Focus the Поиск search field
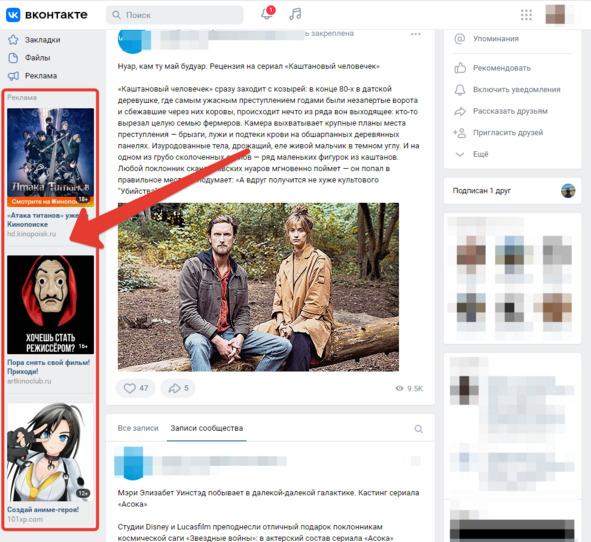 click(x=175, y=15)
